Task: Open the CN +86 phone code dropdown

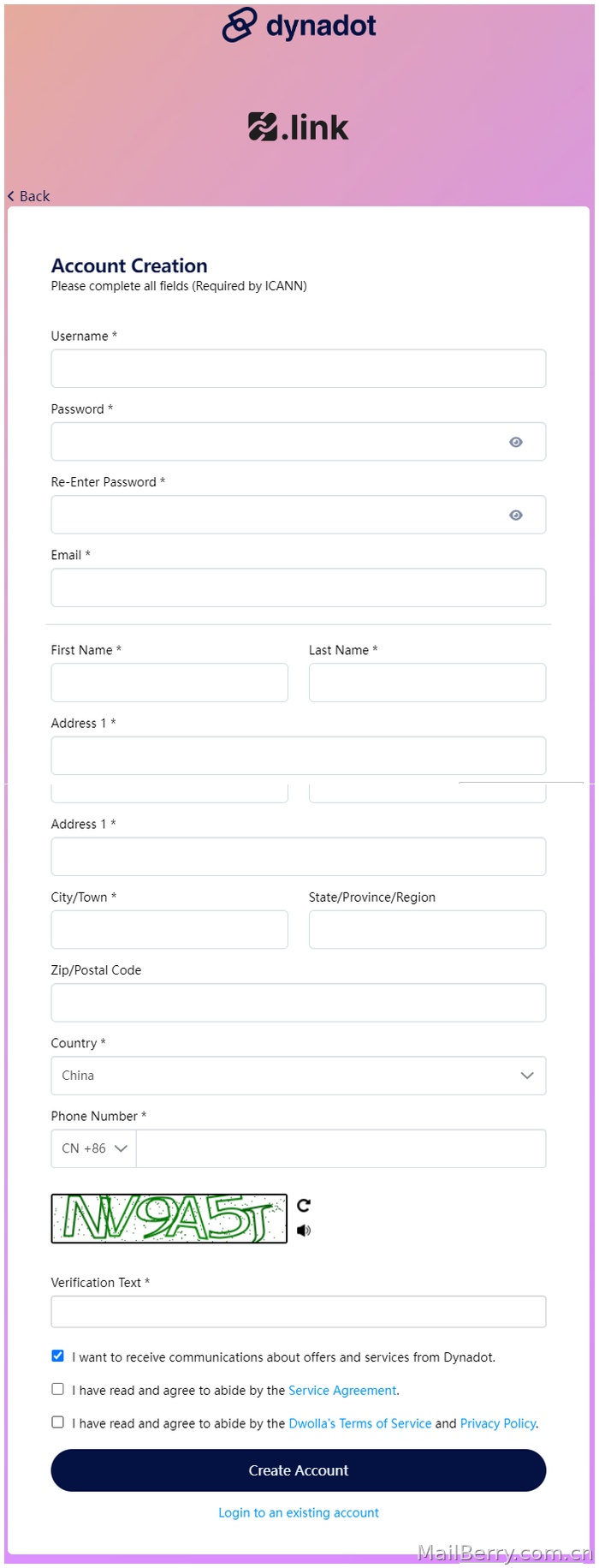Action: coord(94,1148)
